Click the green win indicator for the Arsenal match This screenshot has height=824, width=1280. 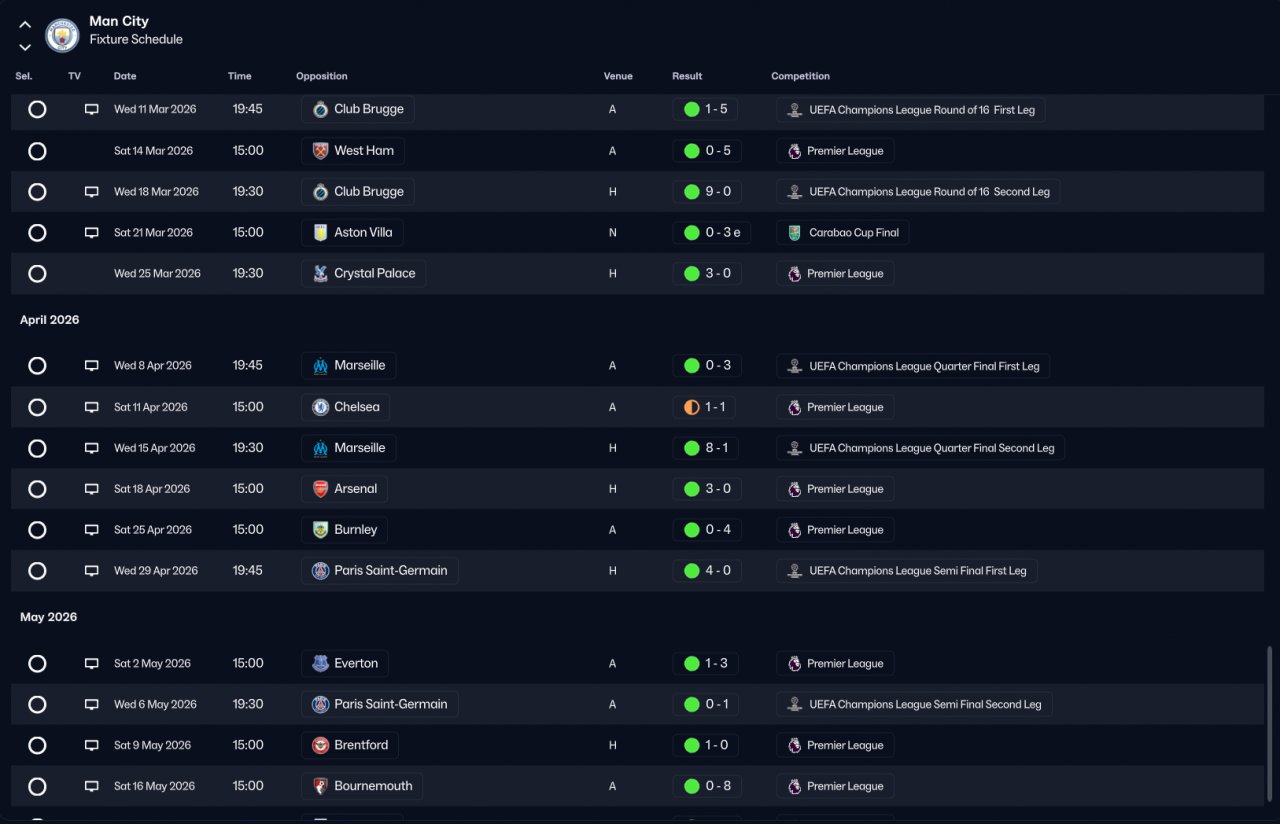click(691, 489)
